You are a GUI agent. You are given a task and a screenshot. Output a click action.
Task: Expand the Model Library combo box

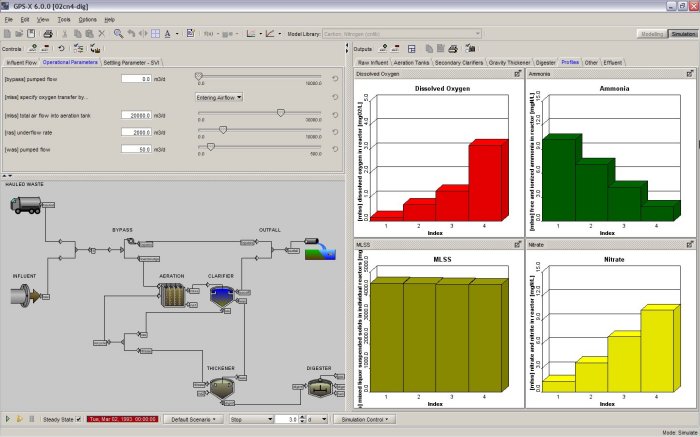coord(401,33)
